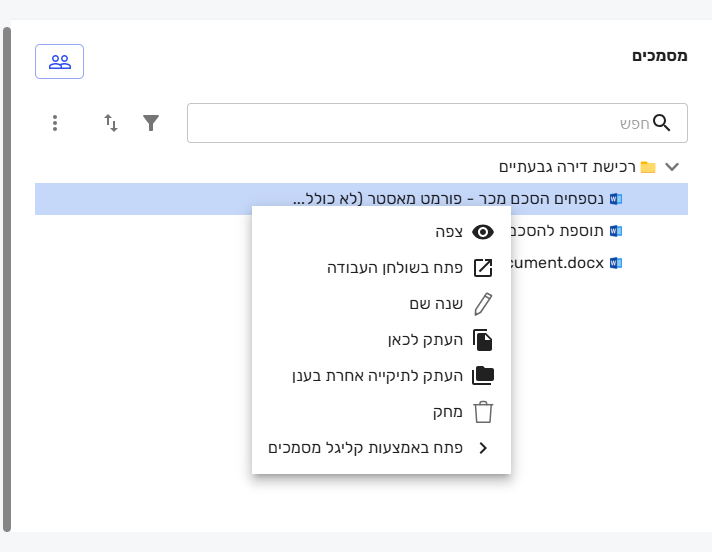The height and width of the screenshot is (552, 712).
Task: Click the trash icon for מחק
Action: click(483, 412)
